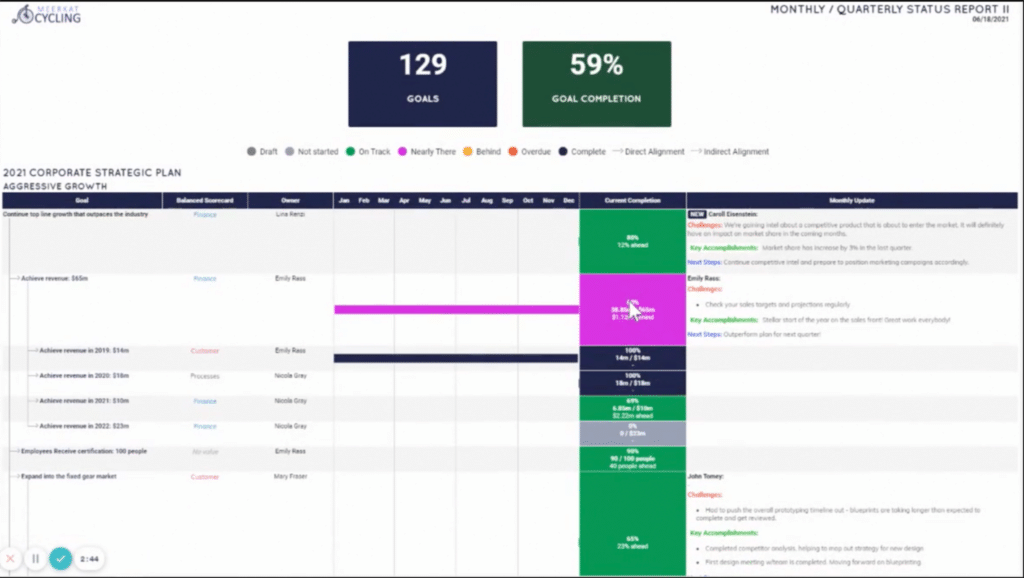Pause the recording with the pause icon
The width and height of the screenshot is (1024, 578).
pyautogui.click(x=35, y=558)
